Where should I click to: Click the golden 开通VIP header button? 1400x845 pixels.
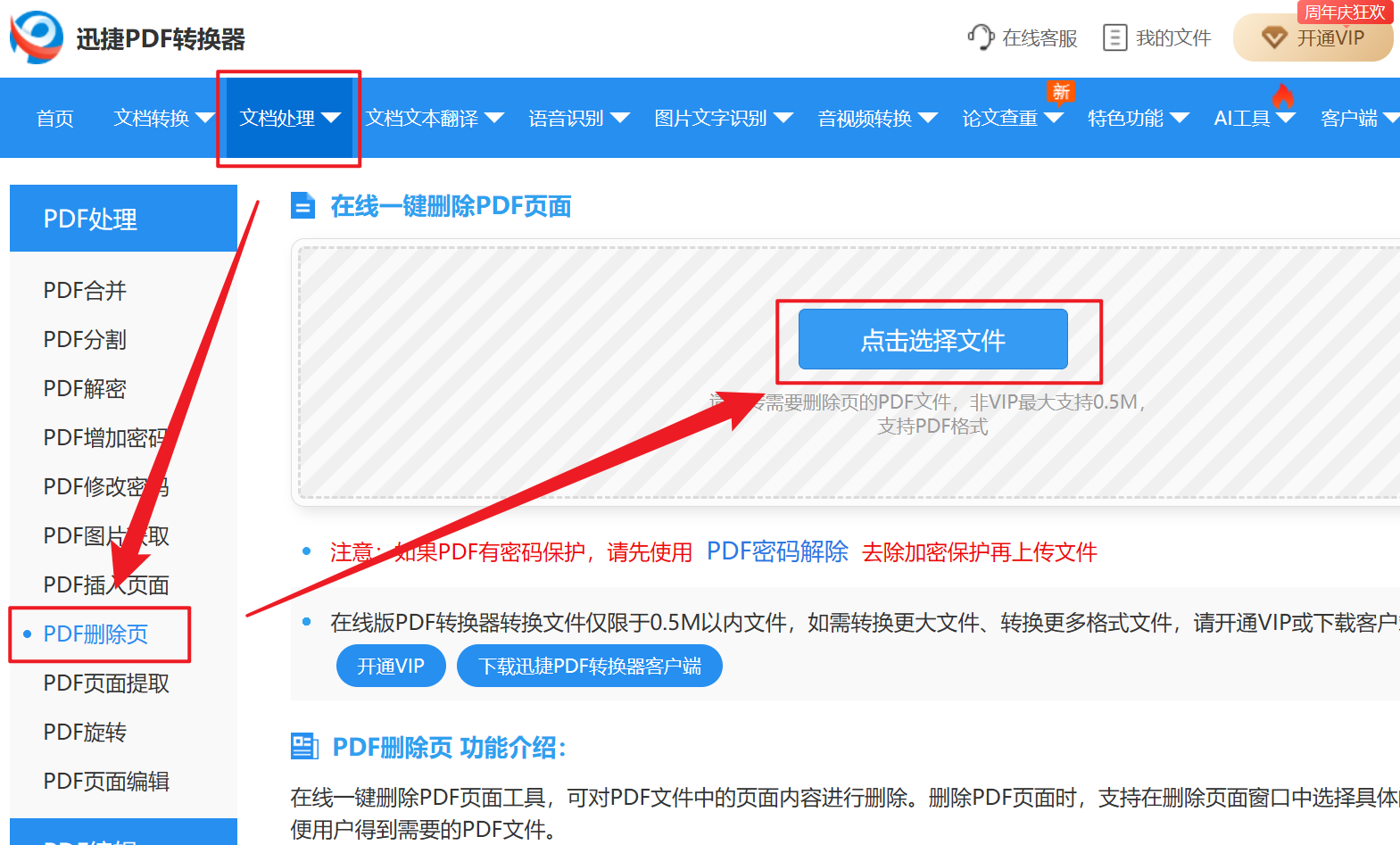(x=1313, y=37)
